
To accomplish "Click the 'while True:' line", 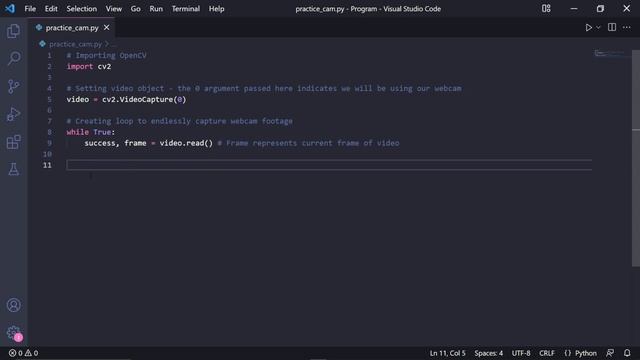I will click(91, 132).
